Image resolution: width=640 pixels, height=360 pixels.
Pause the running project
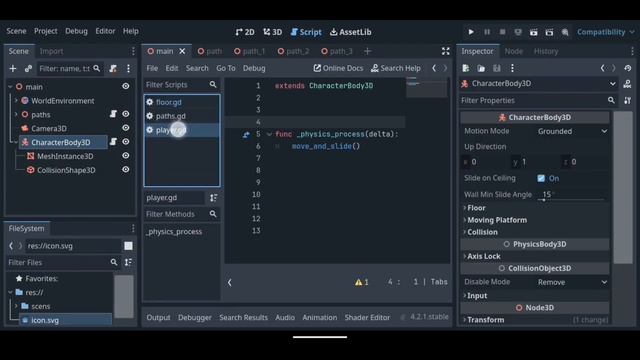point(487,32)
